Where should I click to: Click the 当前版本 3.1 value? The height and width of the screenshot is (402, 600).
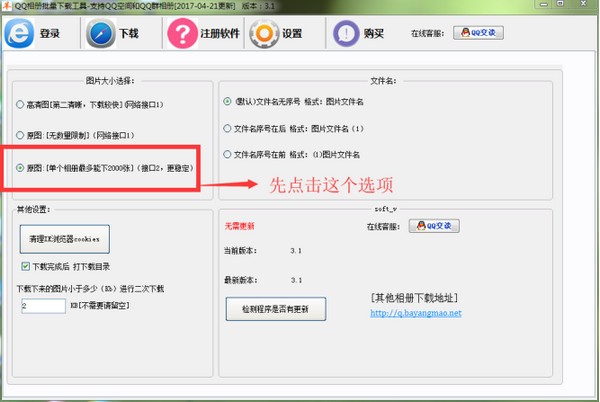point(296,251)
